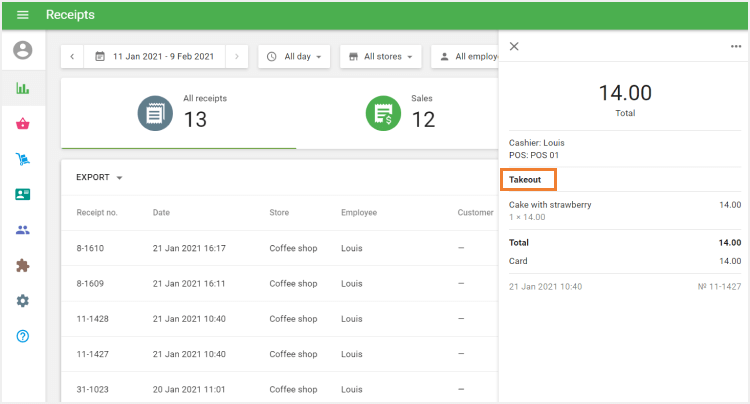
Task: Expand the EXPORT dropdown
Action: tap(99, 178)
